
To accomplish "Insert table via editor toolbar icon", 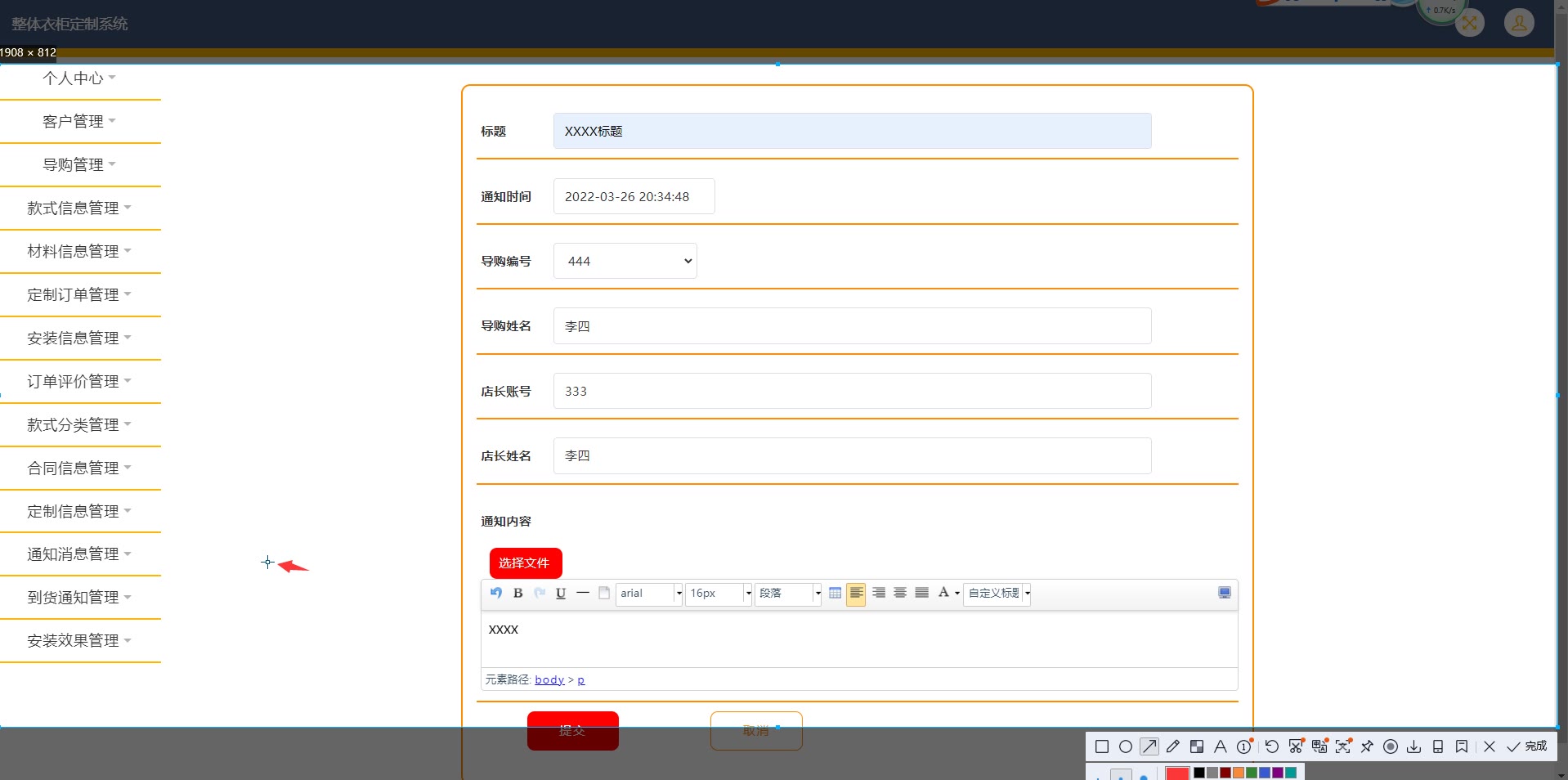I will pos(835,594).
